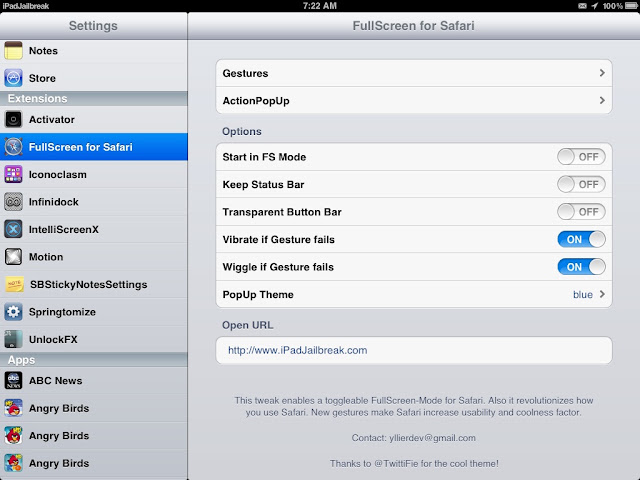This screenshot has height=480, width=640.
Task: Open the Notes app icon
Action: pos(13,51)
